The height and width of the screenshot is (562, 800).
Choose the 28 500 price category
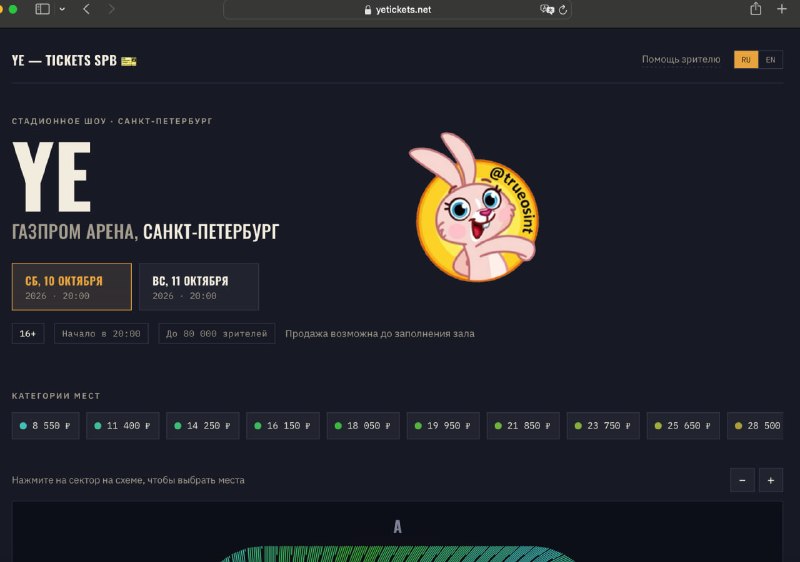pyautogui.click(x=755, y=426)
